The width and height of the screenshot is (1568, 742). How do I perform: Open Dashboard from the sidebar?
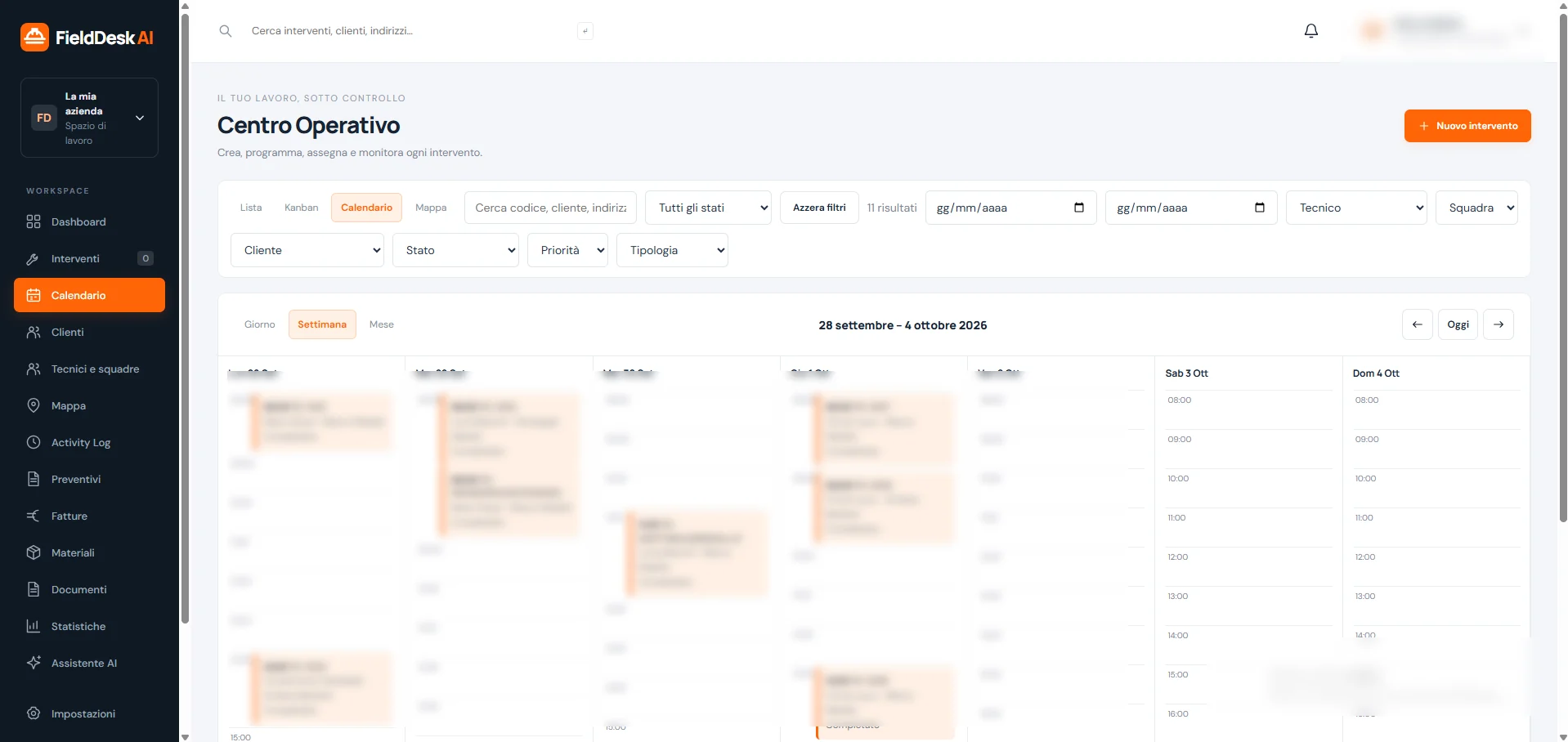click(x=89, y=221)
